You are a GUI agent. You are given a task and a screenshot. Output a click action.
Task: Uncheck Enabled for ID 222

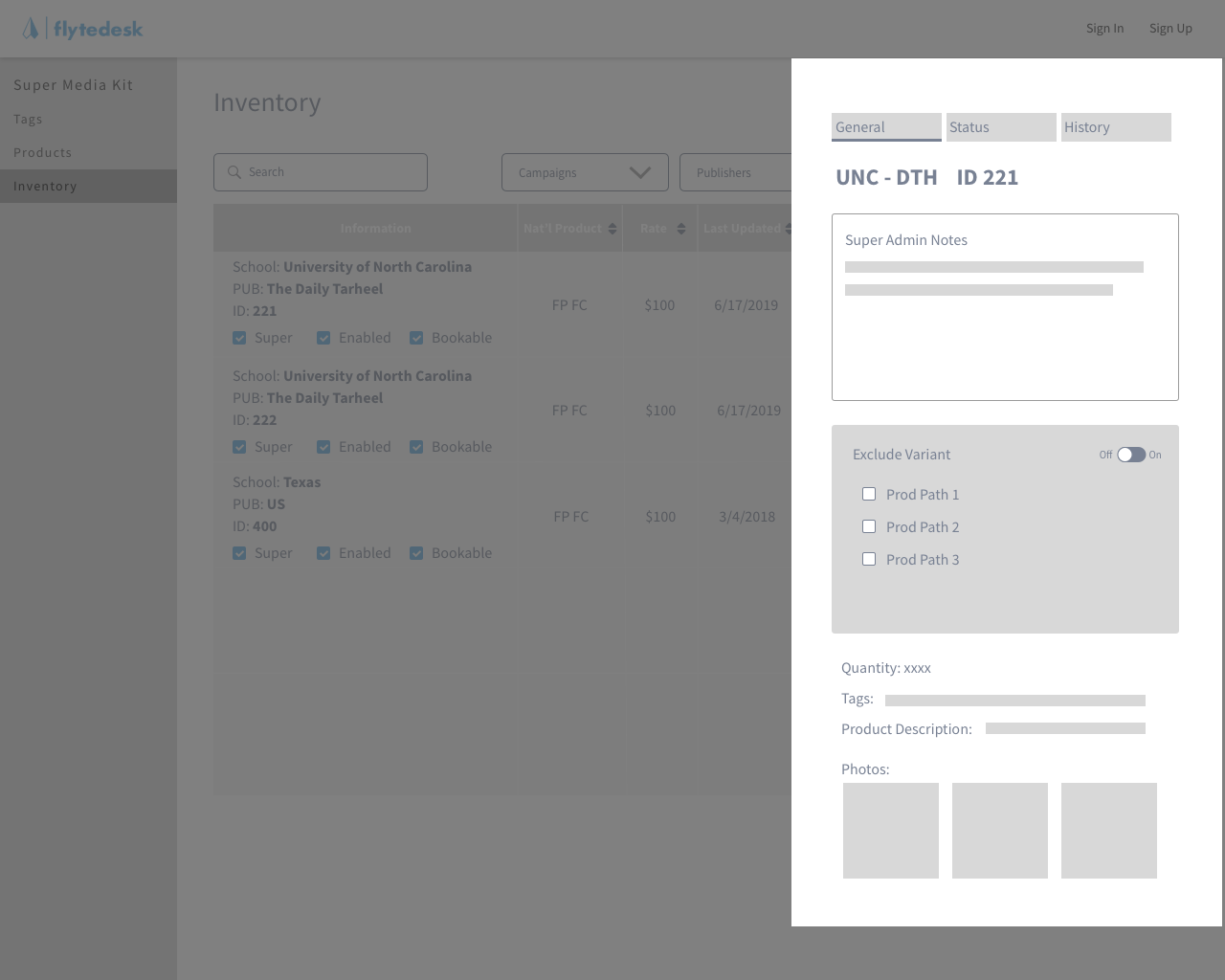pos(323,447)
